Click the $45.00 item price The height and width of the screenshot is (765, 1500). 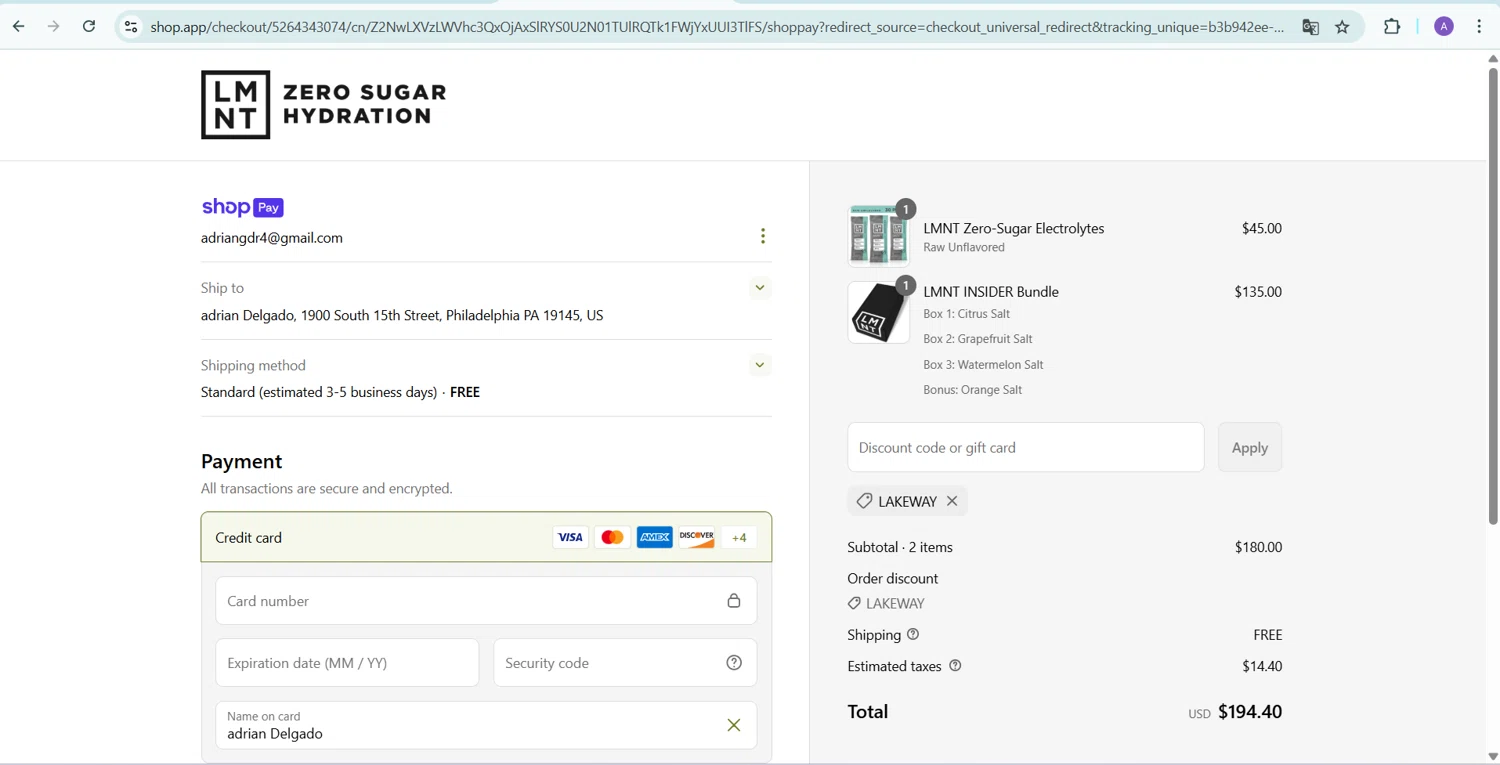tap(1262, 228)
